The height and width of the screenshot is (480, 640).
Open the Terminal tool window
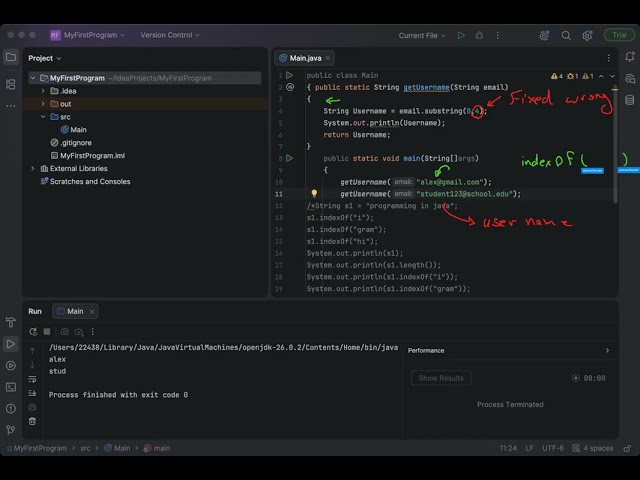(x=11, y=387)
